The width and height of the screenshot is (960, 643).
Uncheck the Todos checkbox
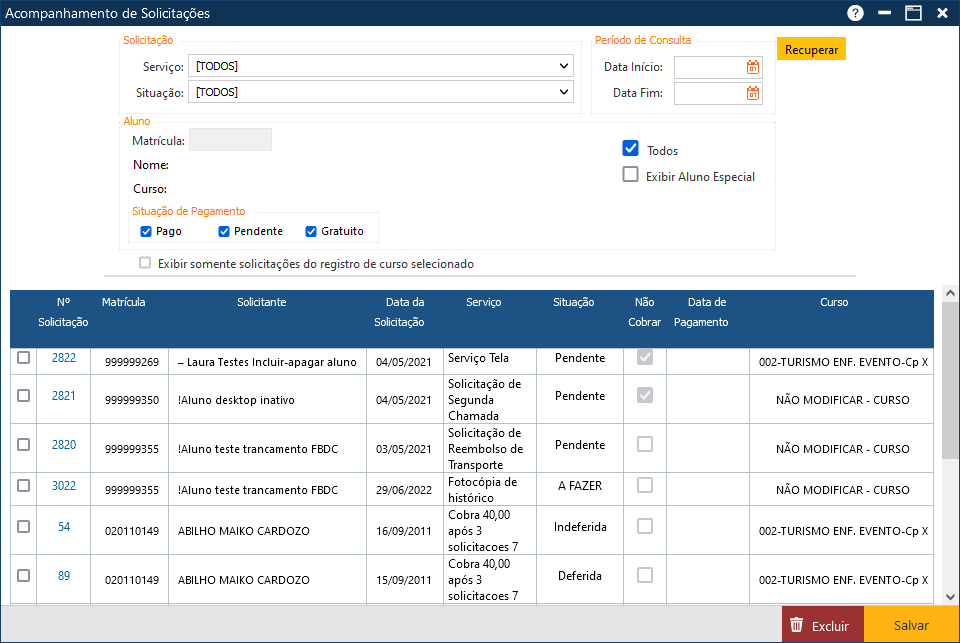click(x=630, y=149)
